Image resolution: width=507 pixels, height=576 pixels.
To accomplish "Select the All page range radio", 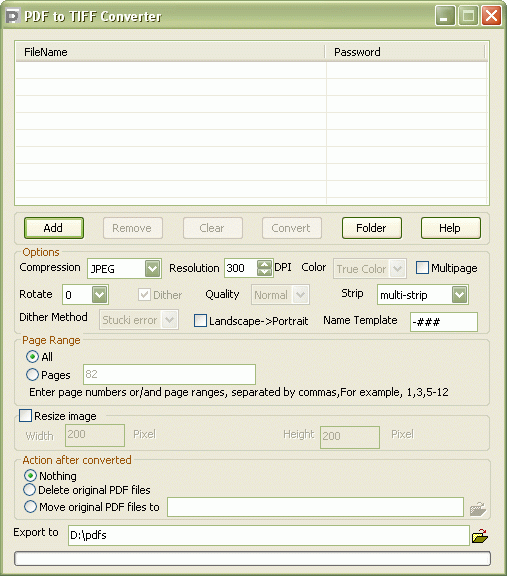I will (32, 356).
